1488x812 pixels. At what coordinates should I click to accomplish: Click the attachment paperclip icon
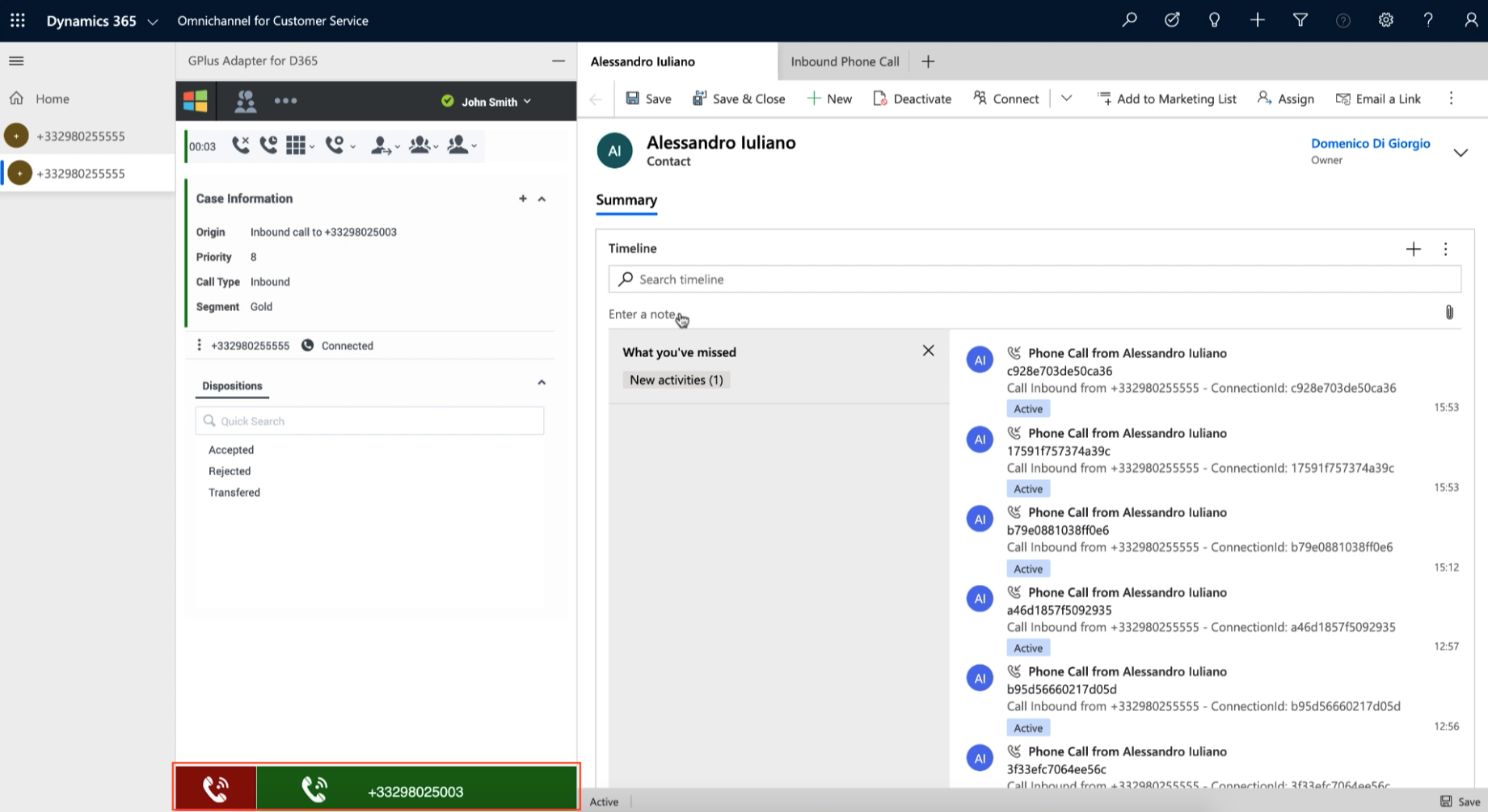pyautogui.click(x=1449, y=313)
